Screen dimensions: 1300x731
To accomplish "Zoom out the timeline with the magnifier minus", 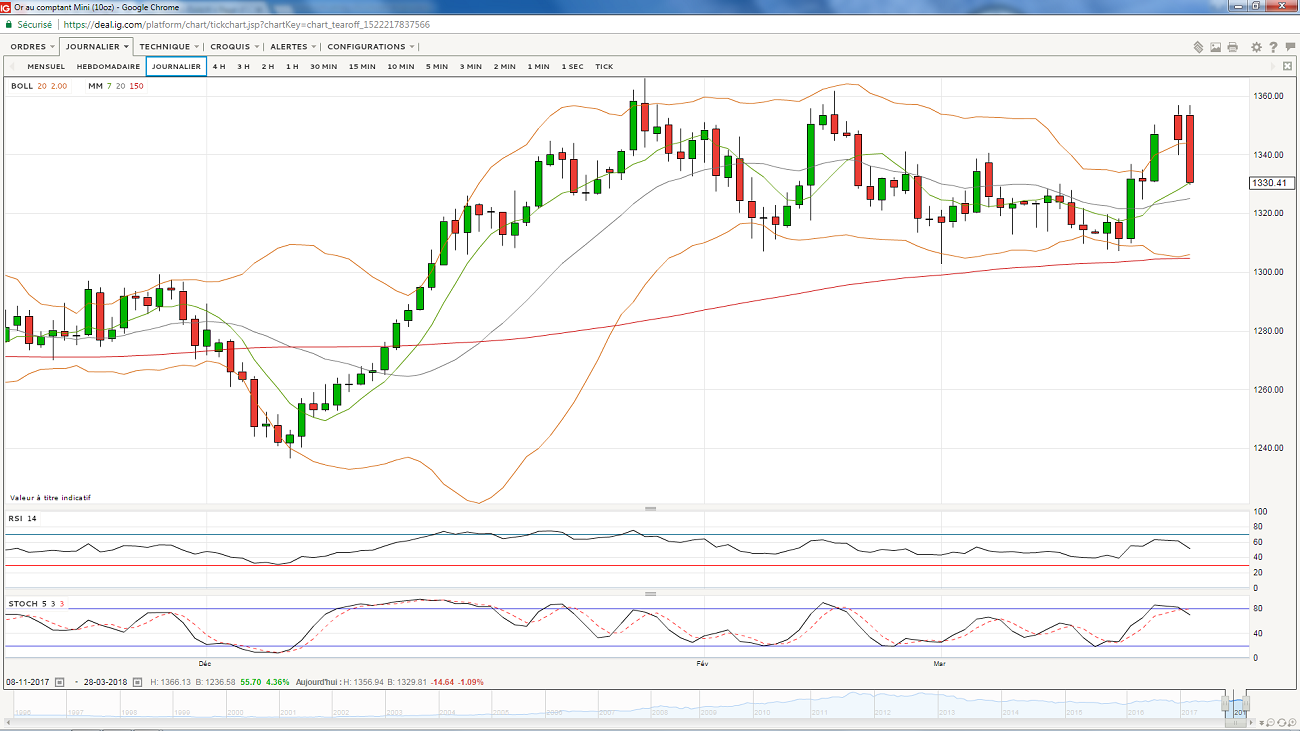I will tap(1270, 722).
